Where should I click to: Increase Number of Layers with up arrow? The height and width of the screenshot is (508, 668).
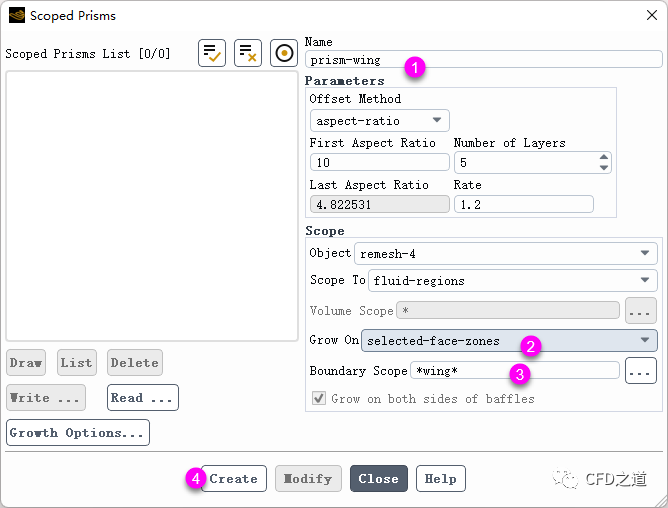pos(603,157)
